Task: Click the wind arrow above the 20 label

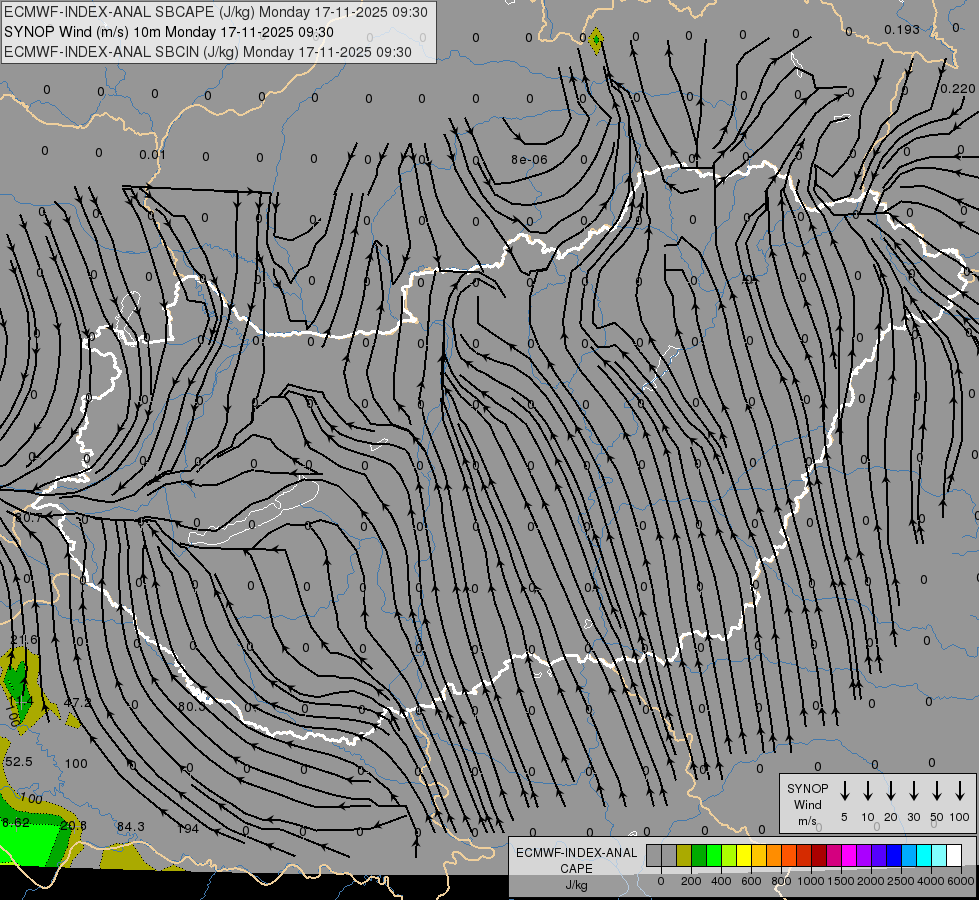Action: tap(891, 791)
